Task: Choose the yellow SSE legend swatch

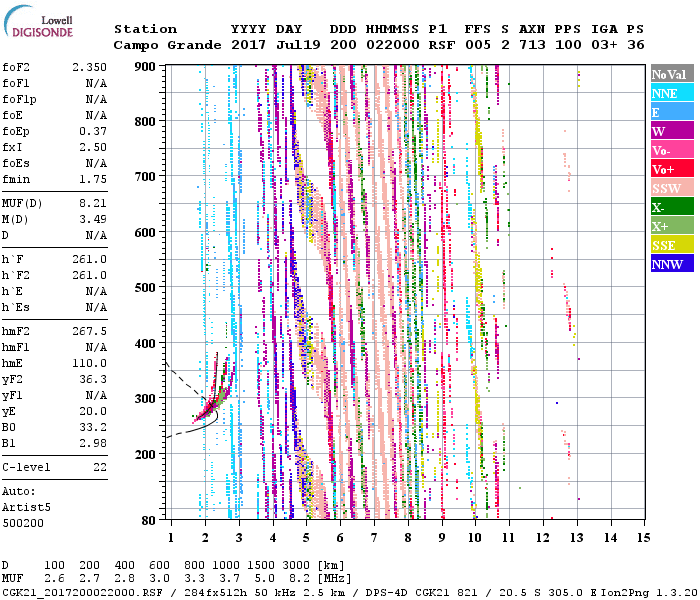Action: (672, 245)
